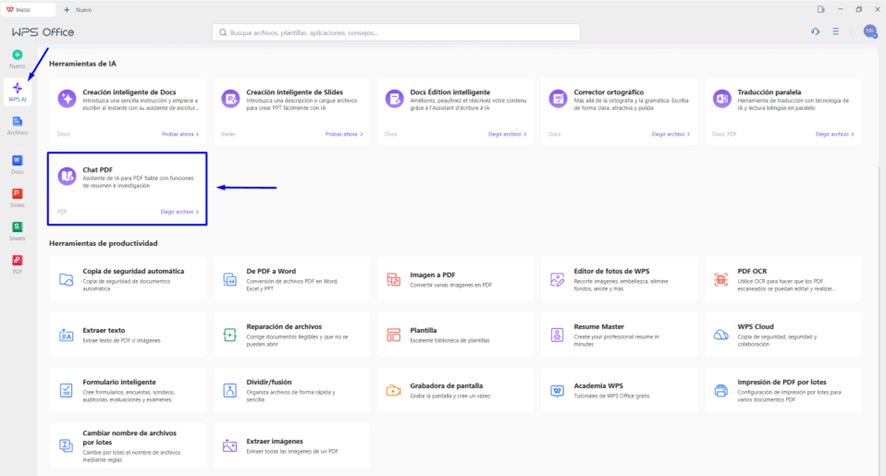Switch to the Inicio tab

[x=28, y=10]
